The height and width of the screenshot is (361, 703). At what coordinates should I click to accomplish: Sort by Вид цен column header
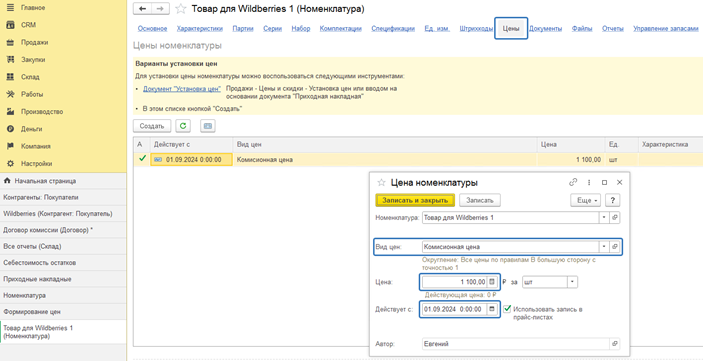(x=385, y=145)
